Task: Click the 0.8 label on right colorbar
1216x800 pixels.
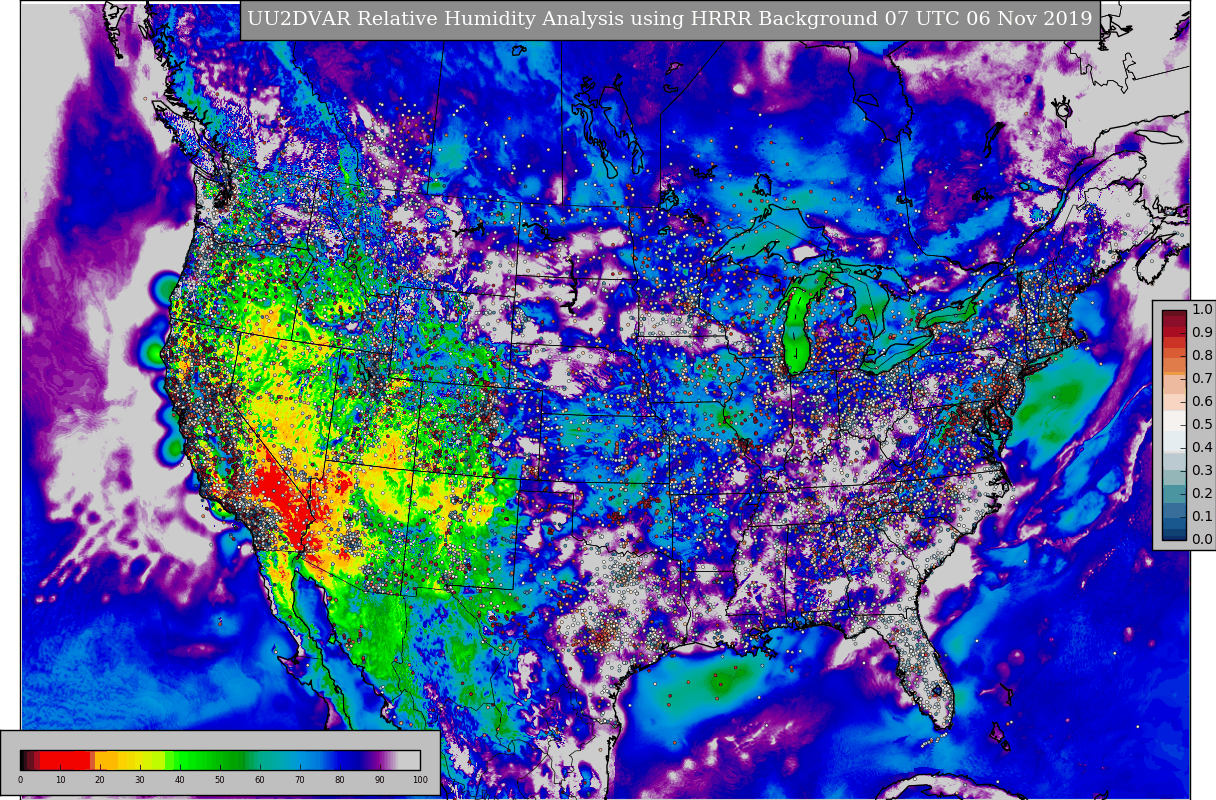Action: 1202,356
